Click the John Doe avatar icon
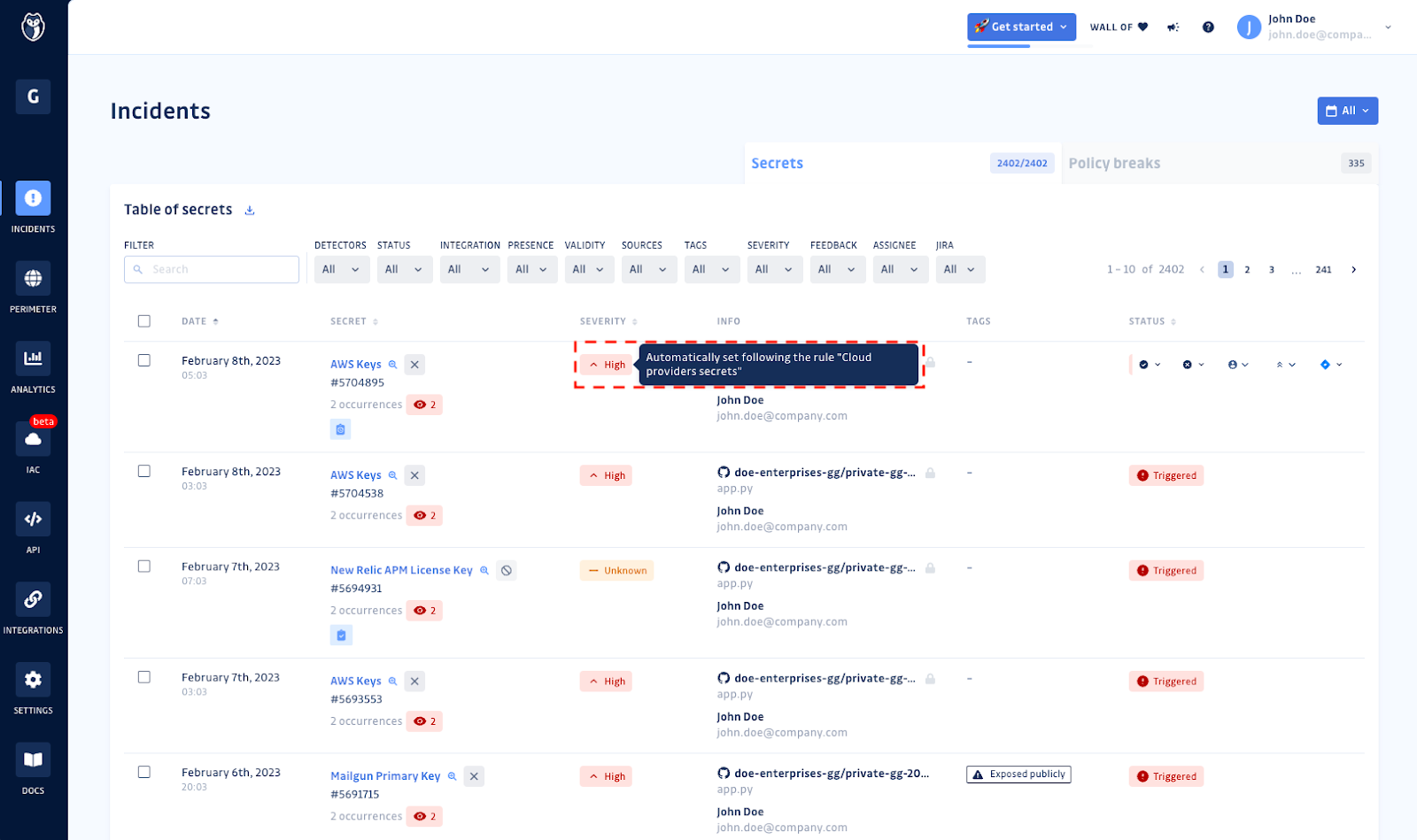 pos(1249,27)
